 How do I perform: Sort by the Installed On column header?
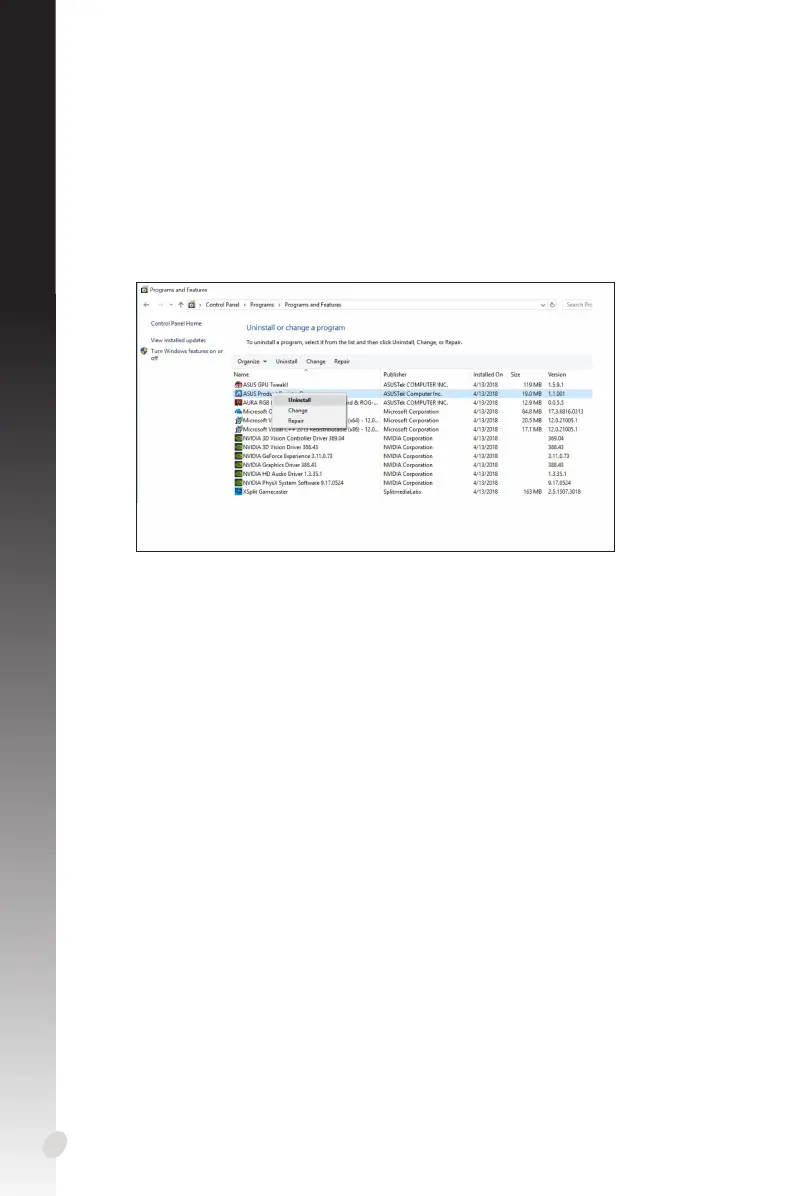[488, 375]
